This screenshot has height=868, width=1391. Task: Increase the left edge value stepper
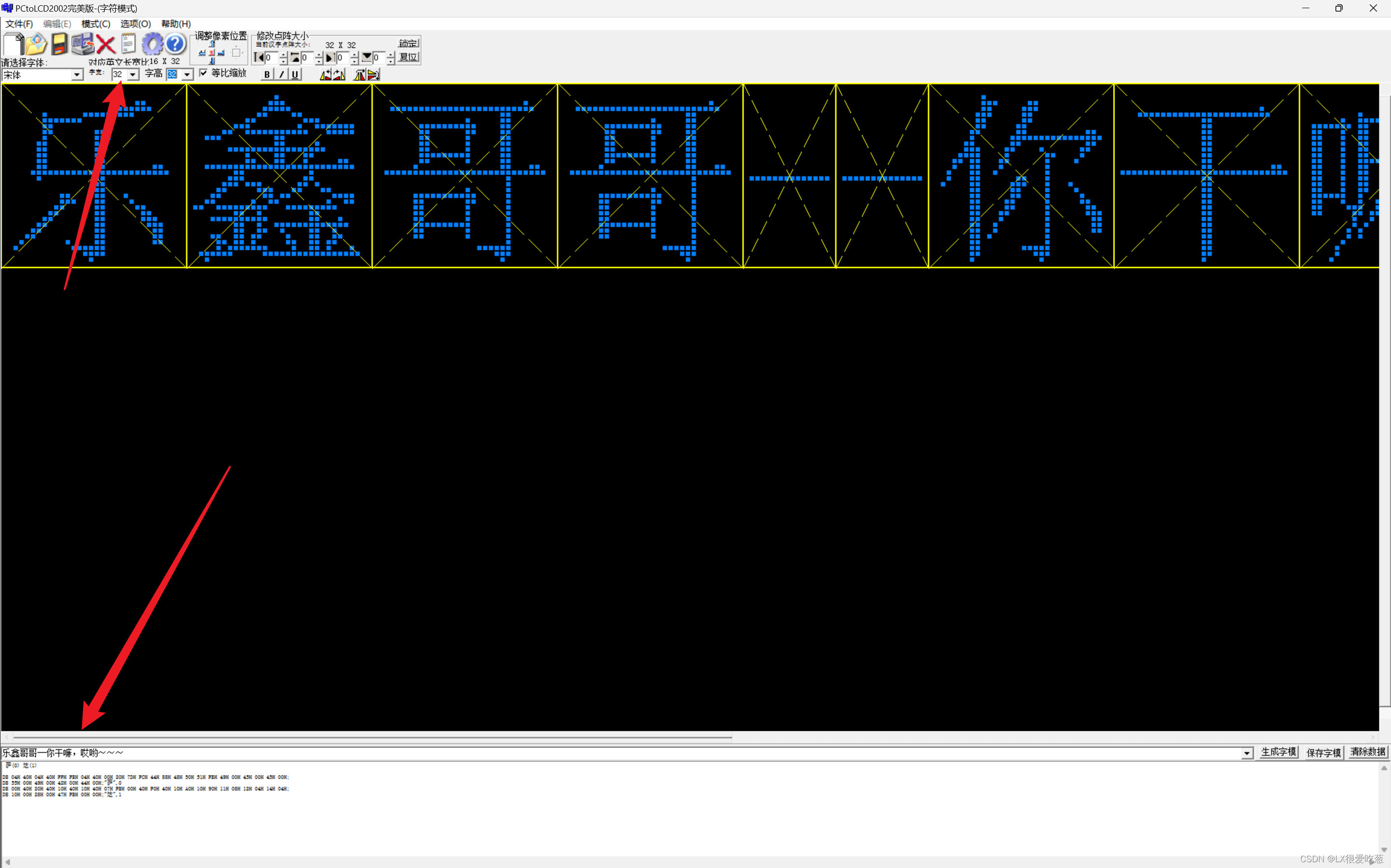tap(284, 55)
